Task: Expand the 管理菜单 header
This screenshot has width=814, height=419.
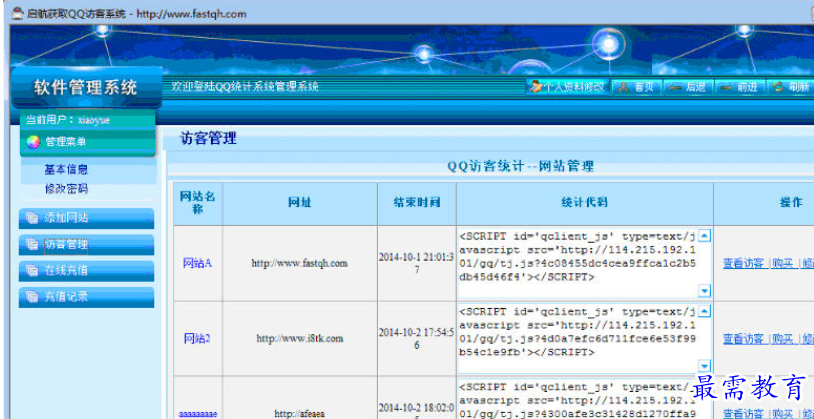Action: click(x=88, y=142)
